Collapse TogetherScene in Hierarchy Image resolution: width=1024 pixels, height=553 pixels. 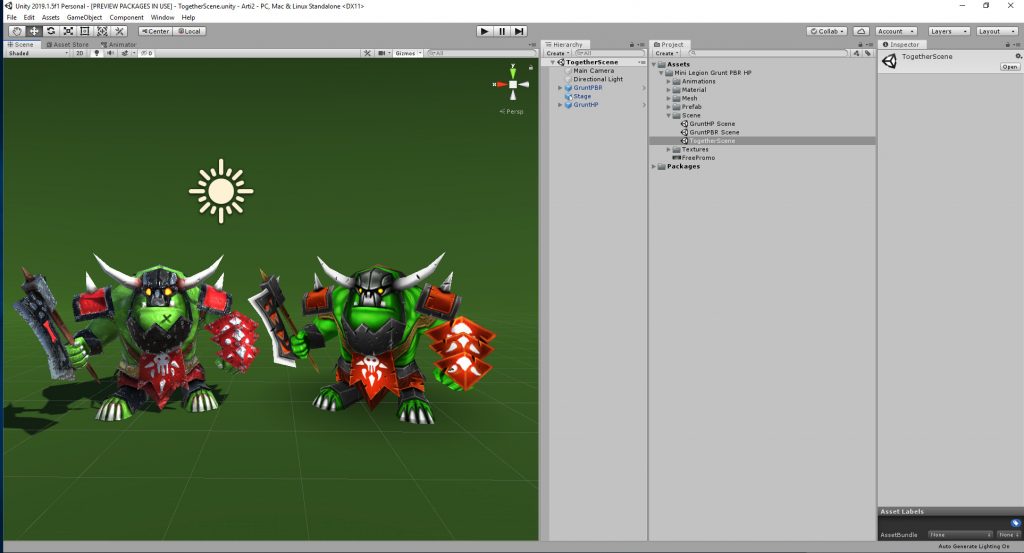pyautogui.click(x=552, y=62)
